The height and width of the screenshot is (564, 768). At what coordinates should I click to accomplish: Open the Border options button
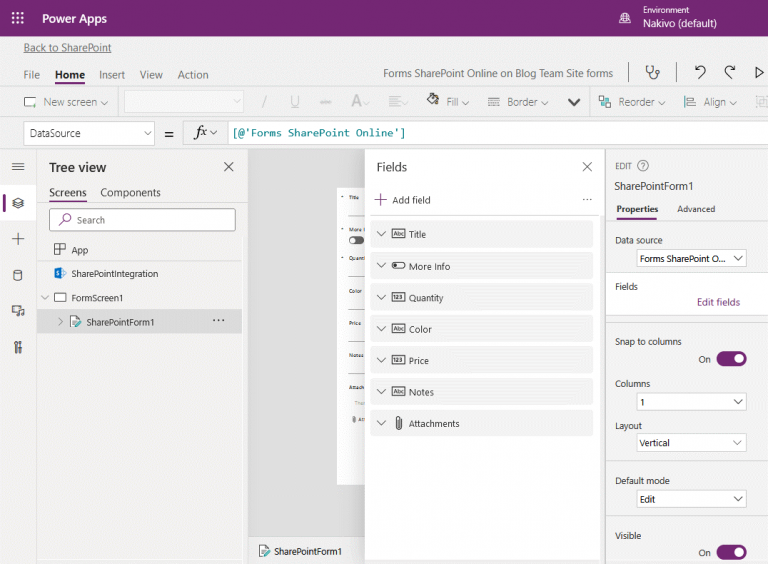click(518, 102)
